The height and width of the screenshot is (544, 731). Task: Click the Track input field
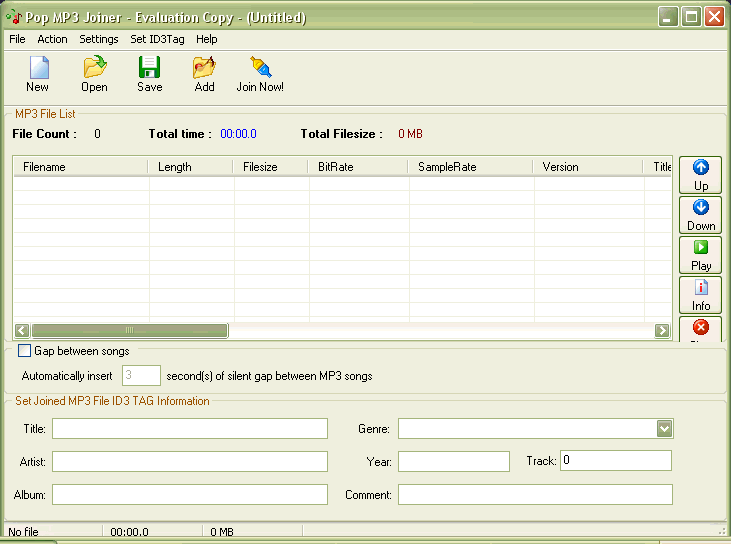[616, 461]
